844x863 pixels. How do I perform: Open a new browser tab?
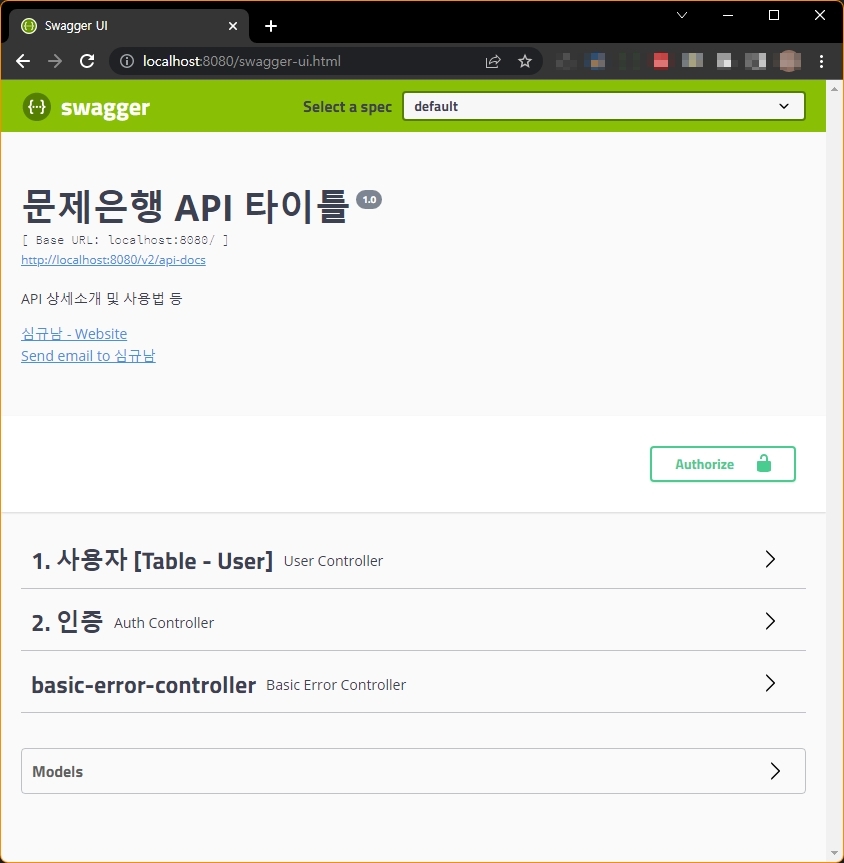[x=271, y=26]
